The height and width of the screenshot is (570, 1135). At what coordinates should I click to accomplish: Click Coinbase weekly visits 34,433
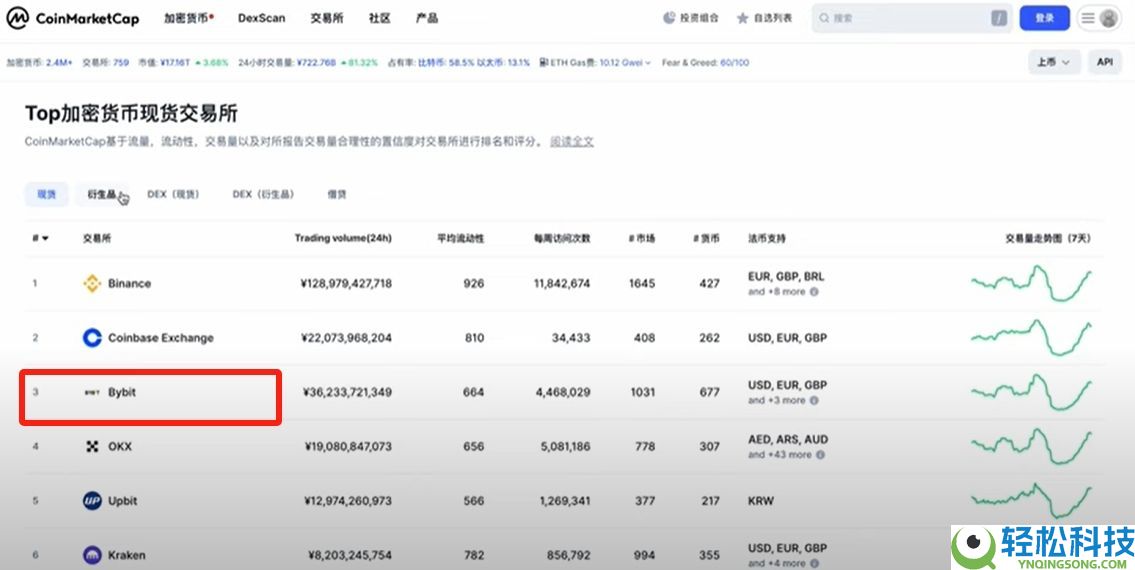tap(570, 338)
